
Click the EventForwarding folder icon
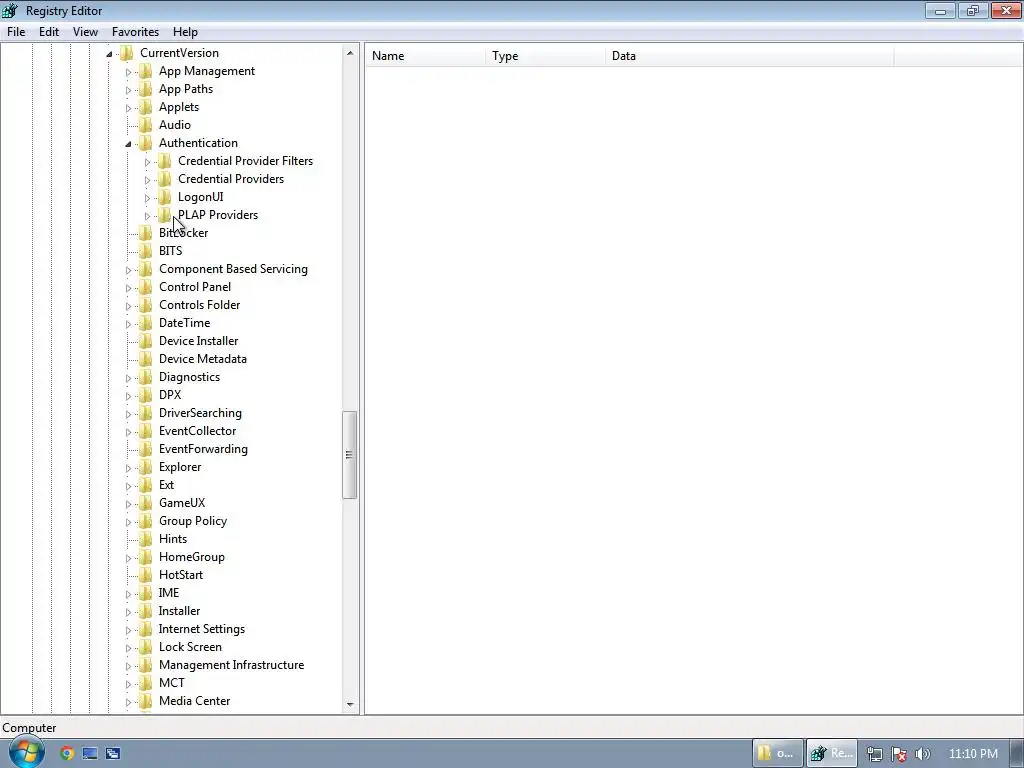point(146,449)
